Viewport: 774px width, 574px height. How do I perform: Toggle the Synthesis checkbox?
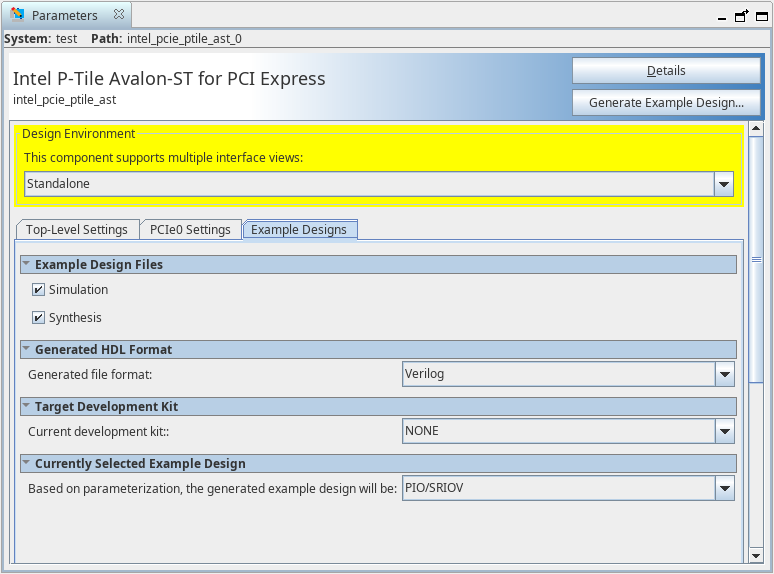38,317
